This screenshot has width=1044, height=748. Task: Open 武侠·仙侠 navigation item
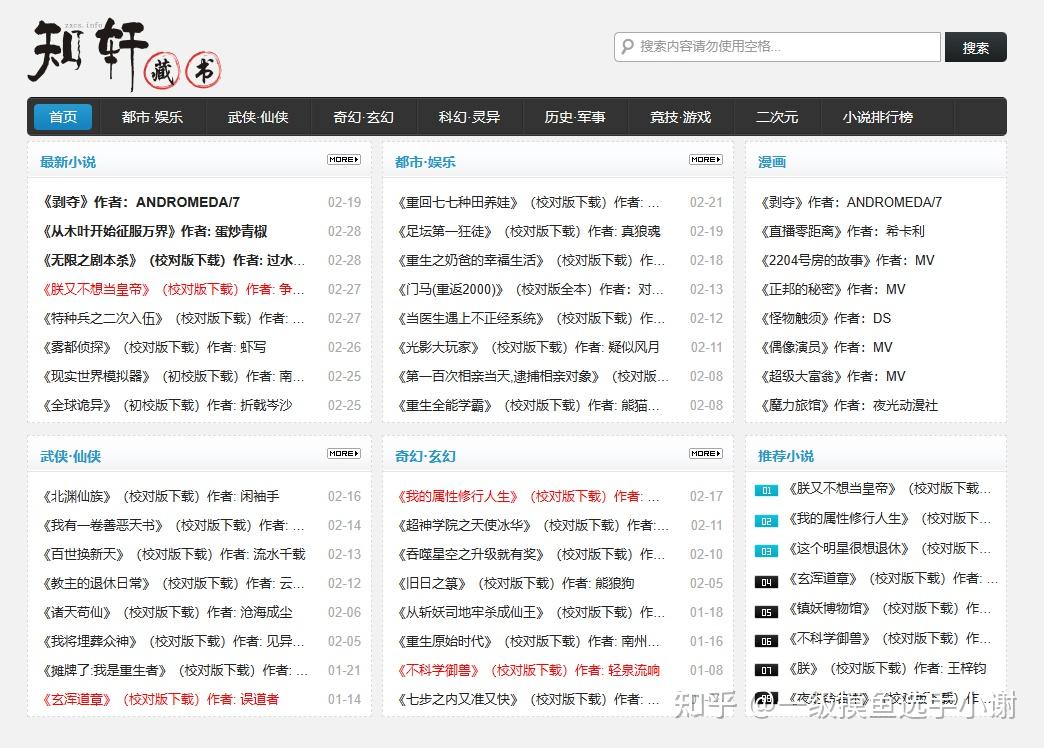click(x=258, y=117)
